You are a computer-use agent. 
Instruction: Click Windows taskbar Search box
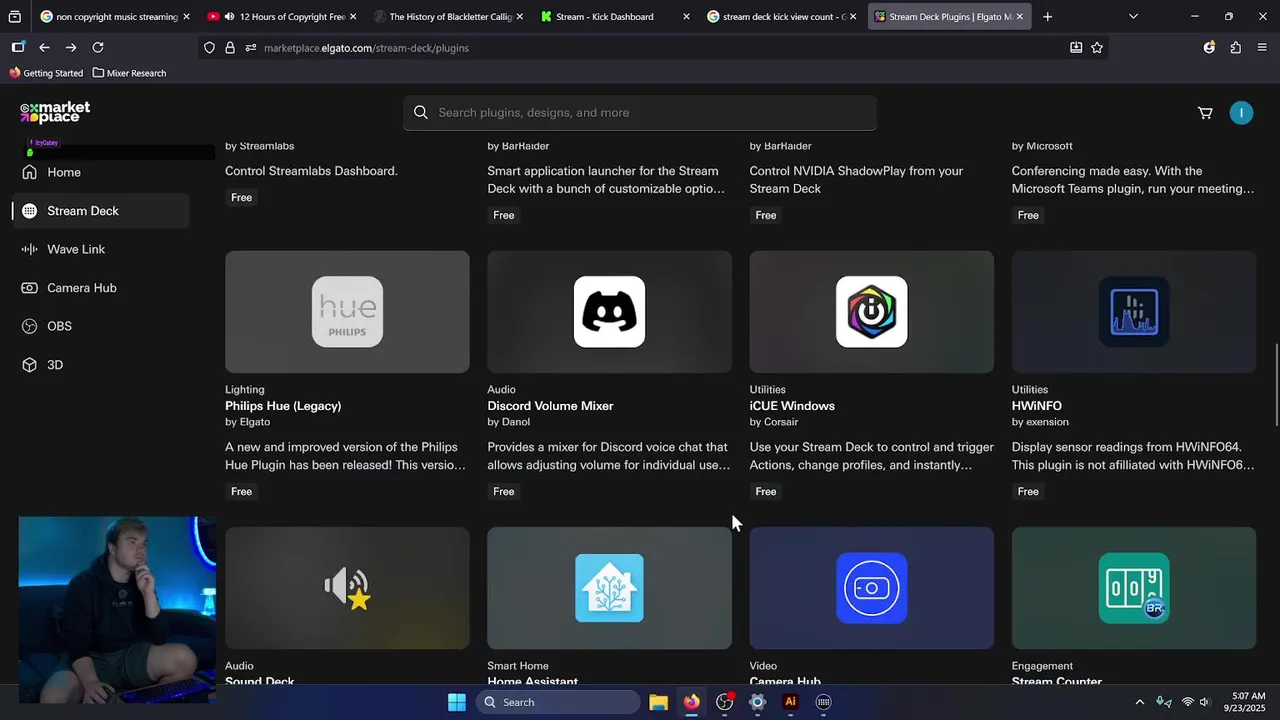(558, 702)
